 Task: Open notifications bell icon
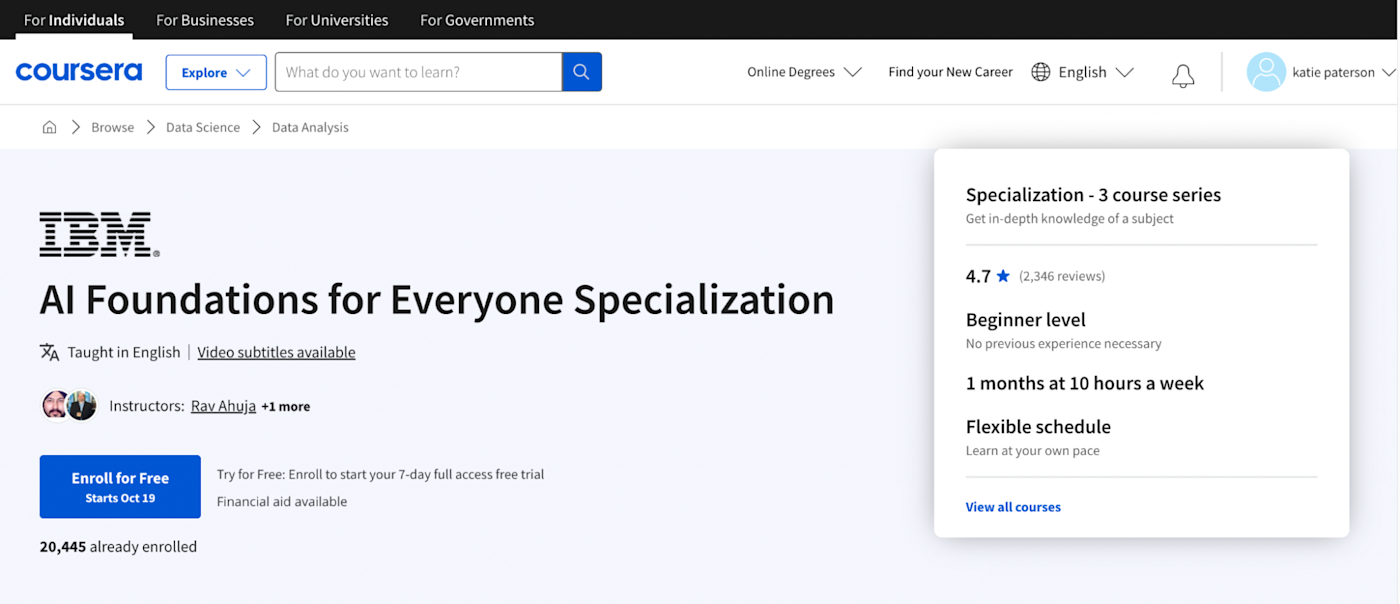pyautogui.click(x=1183, y=76)
